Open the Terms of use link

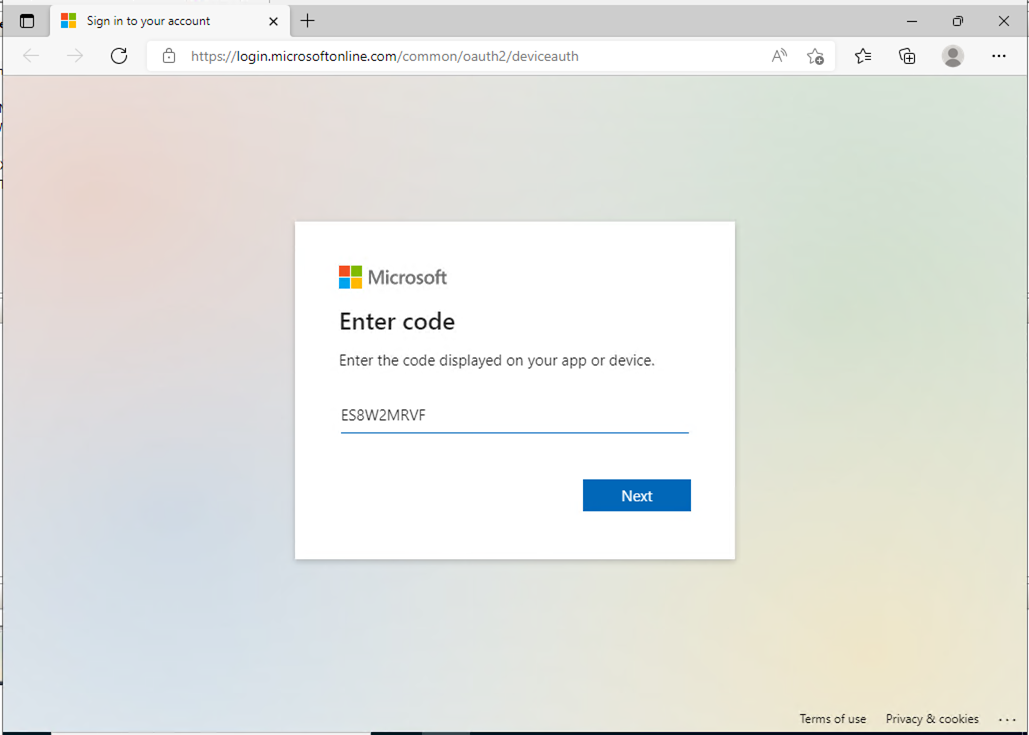coord(832,719)
